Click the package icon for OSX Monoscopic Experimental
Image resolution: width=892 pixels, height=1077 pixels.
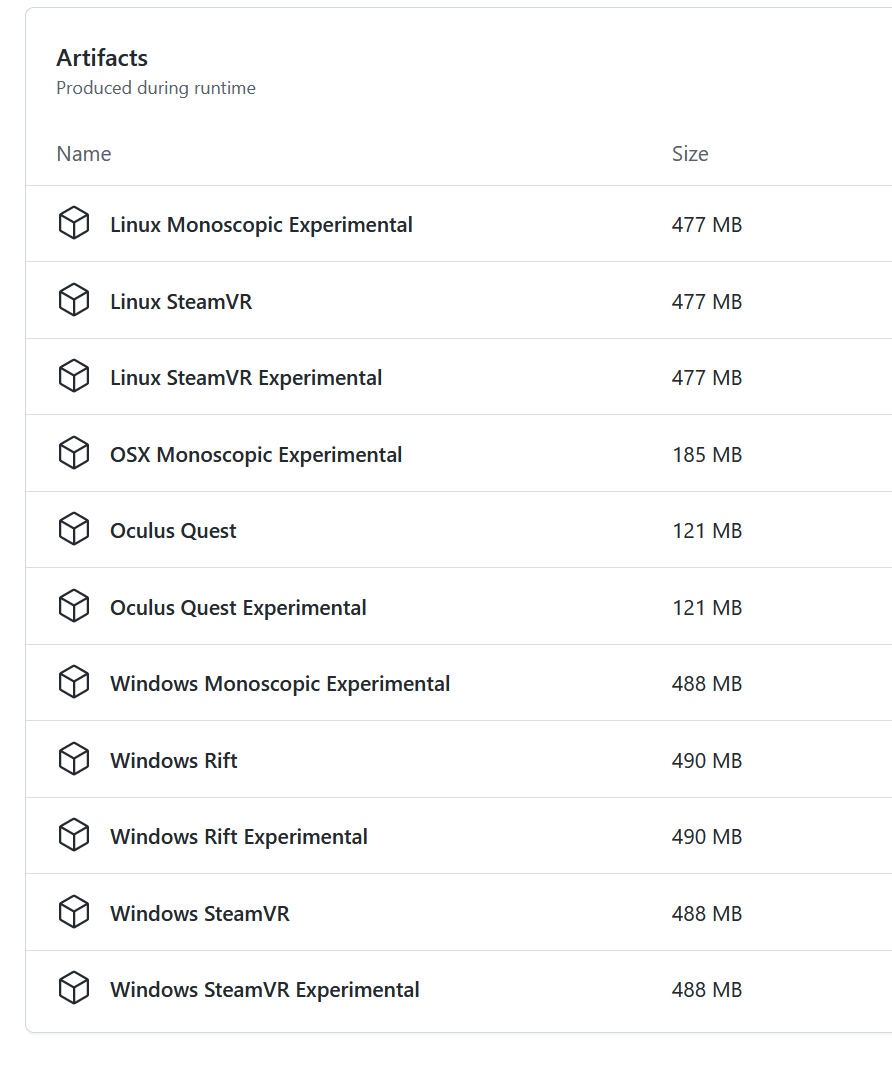click(74, 454)
